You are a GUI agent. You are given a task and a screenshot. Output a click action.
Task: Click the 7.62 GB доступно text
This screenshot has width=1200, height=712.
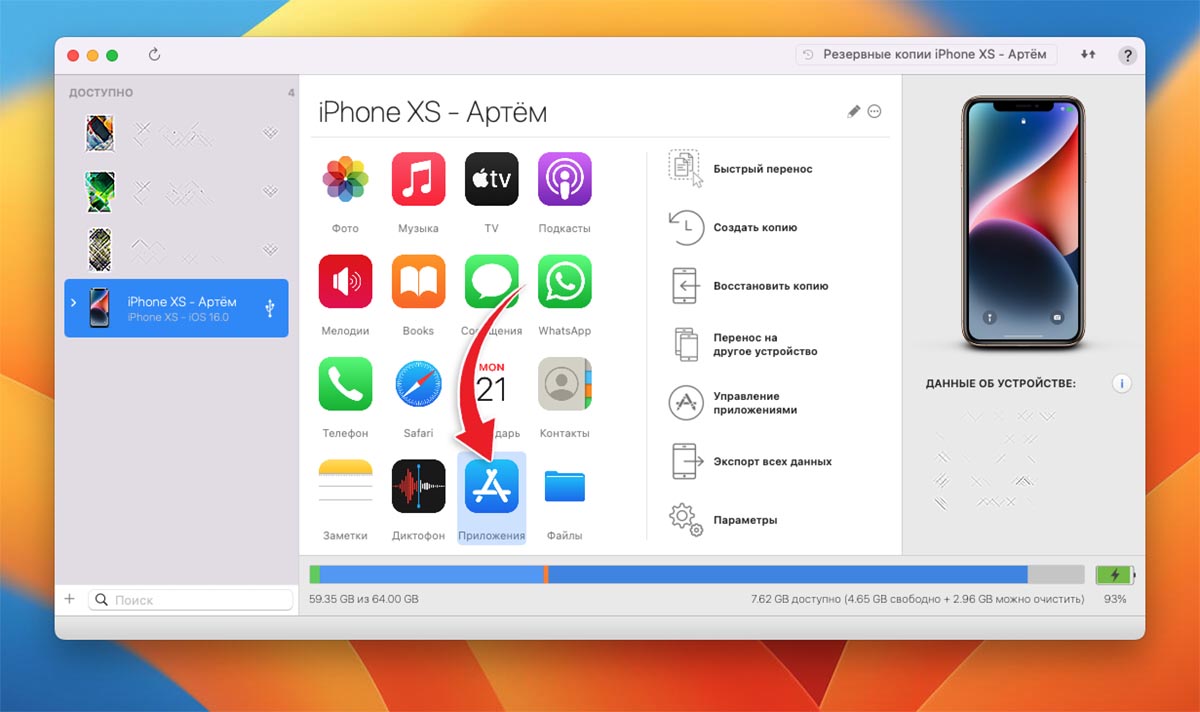click(x=917, y=600)
